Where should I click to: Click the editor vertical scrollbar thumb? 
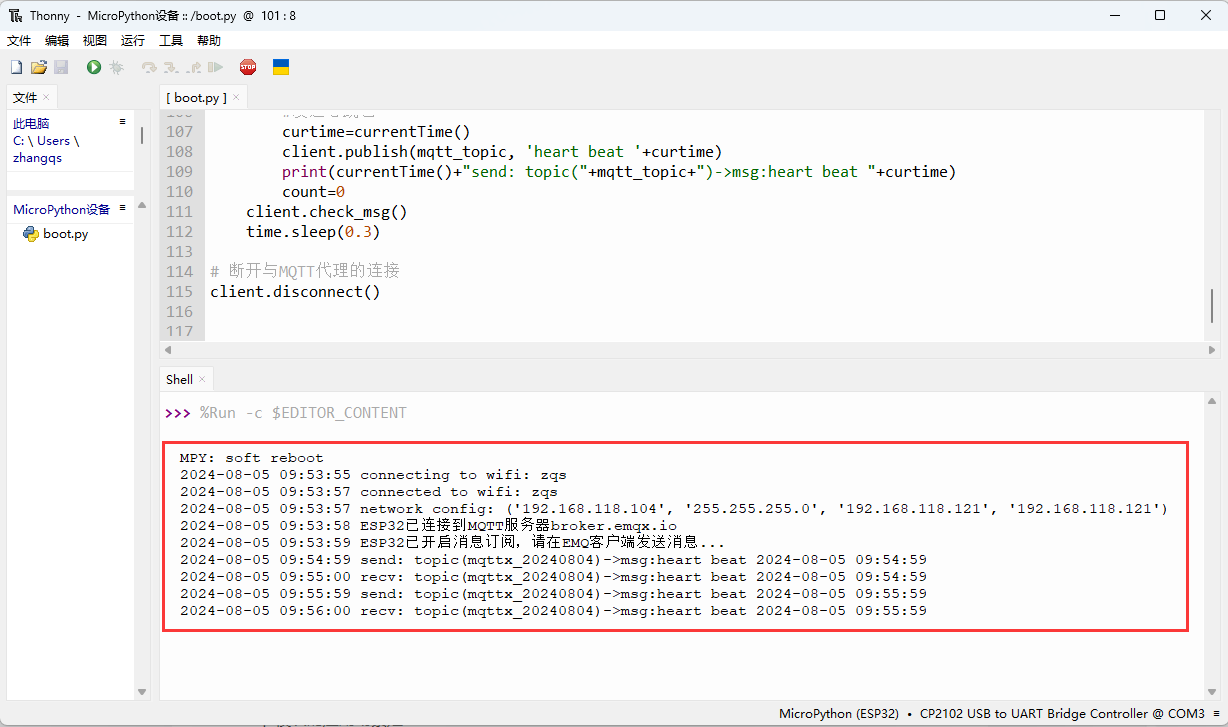click(x=1212, y=306)
